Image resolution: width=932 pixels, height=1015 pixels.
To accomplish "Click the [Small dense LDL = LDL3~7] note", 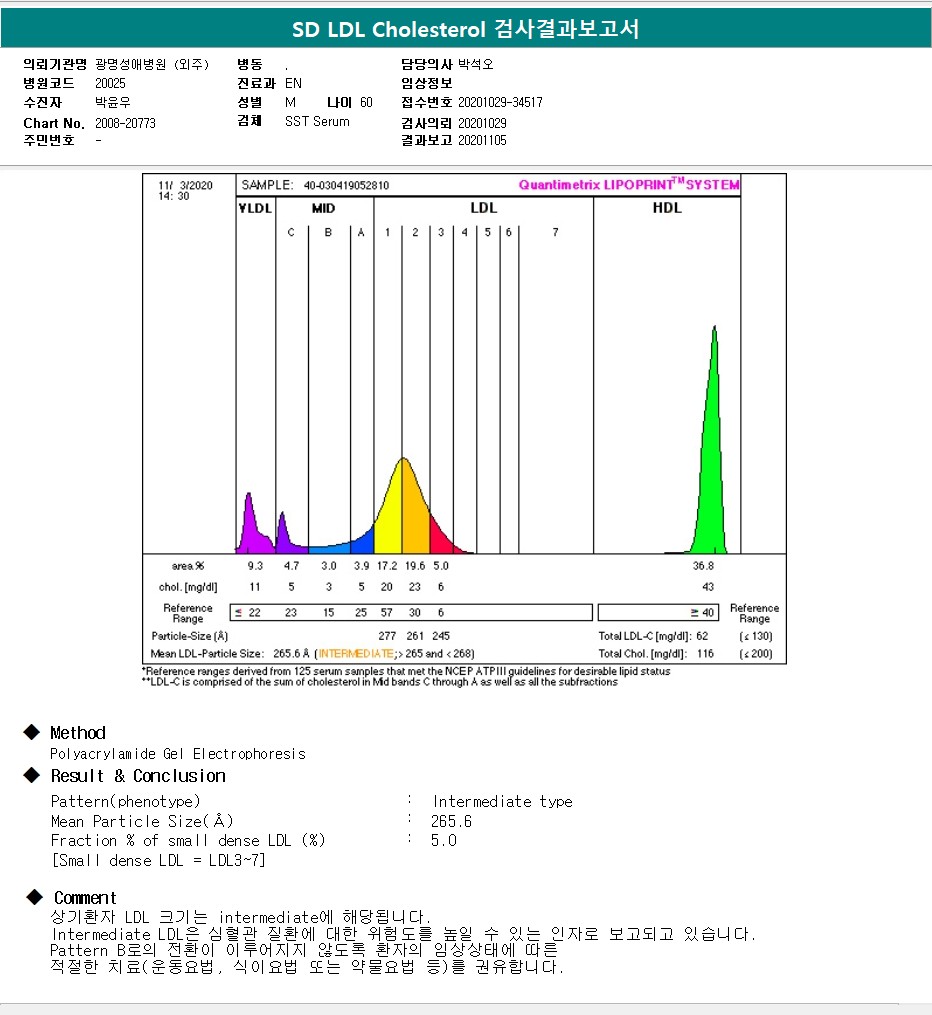I will click(x=159, y=860).
